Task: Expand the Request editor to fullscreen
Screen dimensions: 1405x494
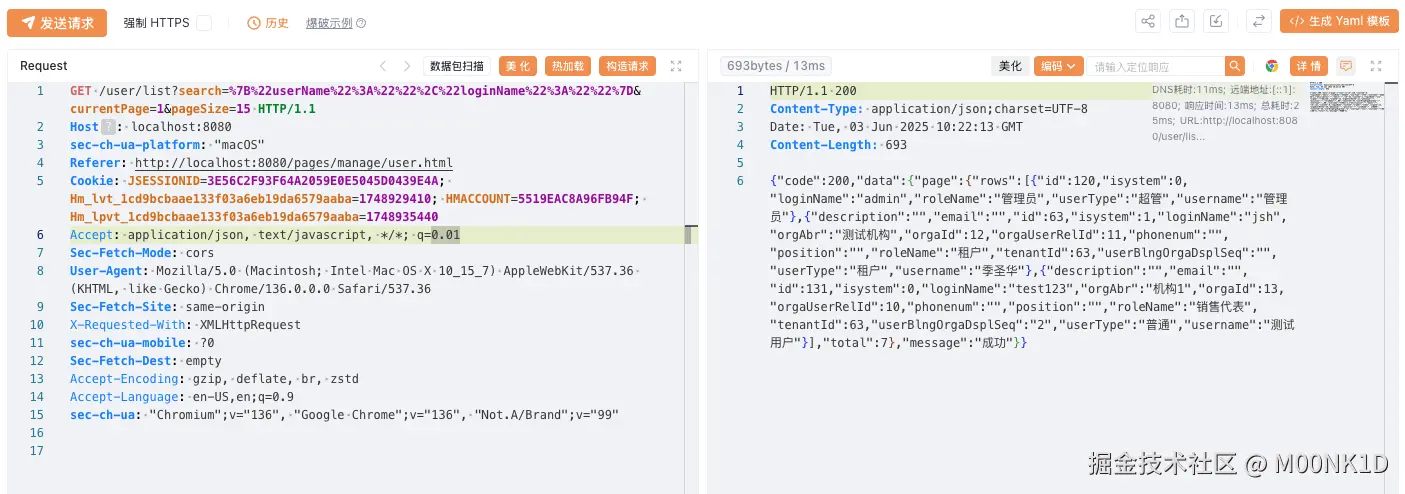Action: (676, 66)
